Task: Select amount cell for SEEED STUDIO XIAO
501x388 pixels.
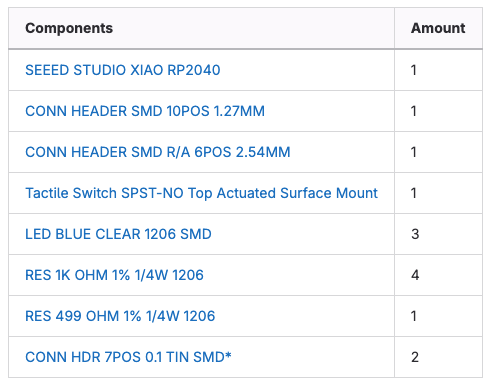Action: 438,70
